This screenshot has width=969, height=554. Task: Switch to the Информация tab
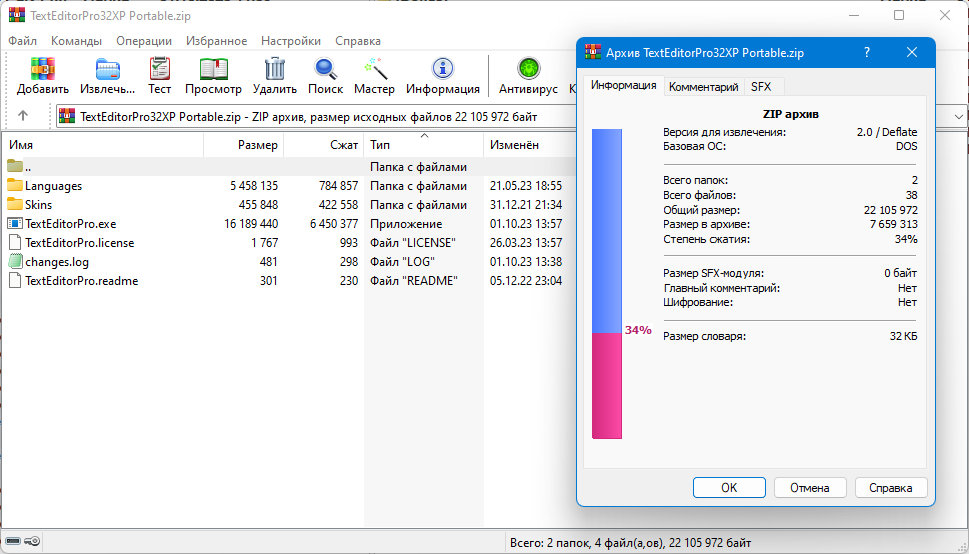(624, 85)
